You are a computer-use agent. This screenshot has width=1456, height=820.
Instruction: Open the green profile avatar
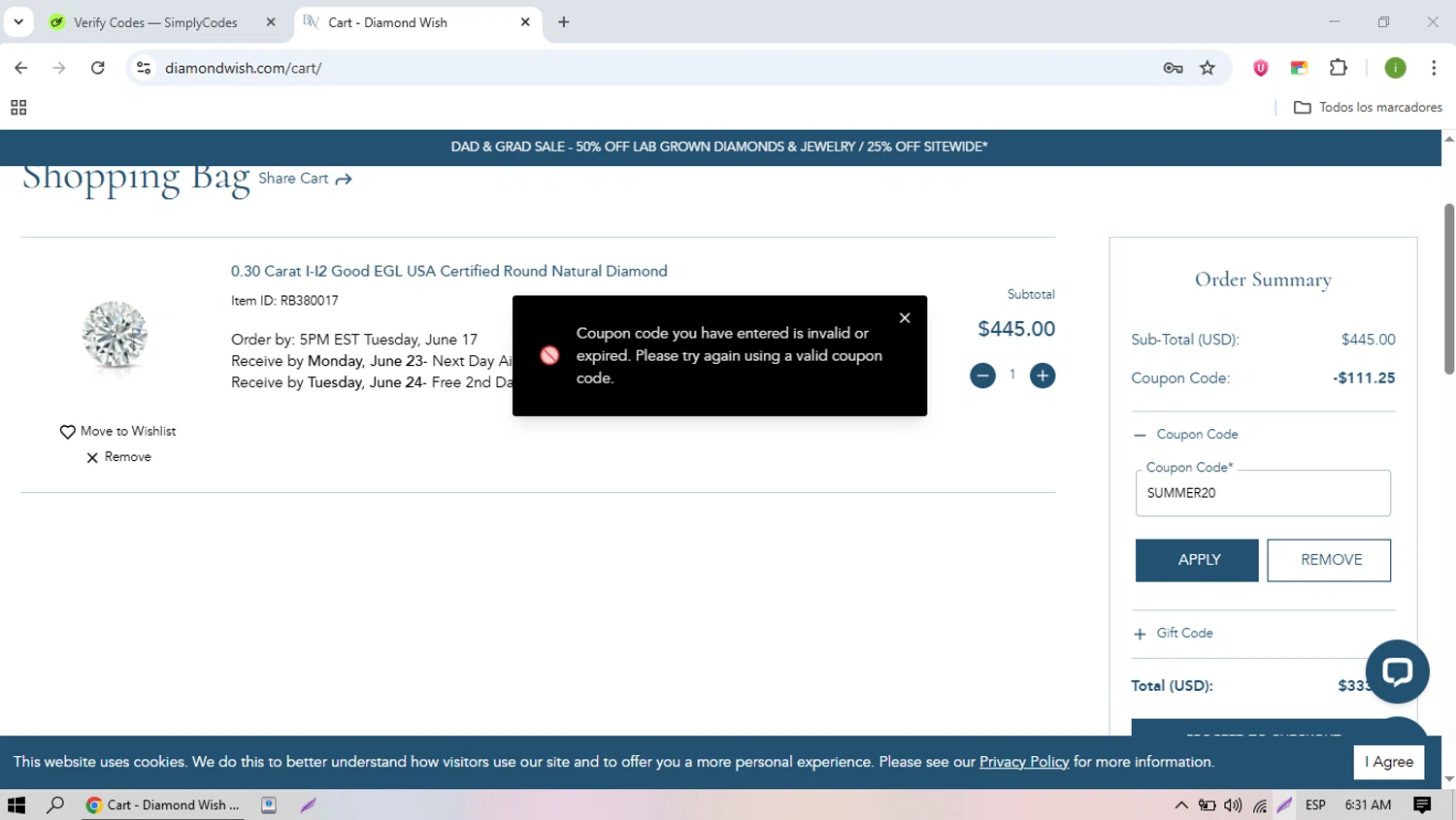(1395, 68)
